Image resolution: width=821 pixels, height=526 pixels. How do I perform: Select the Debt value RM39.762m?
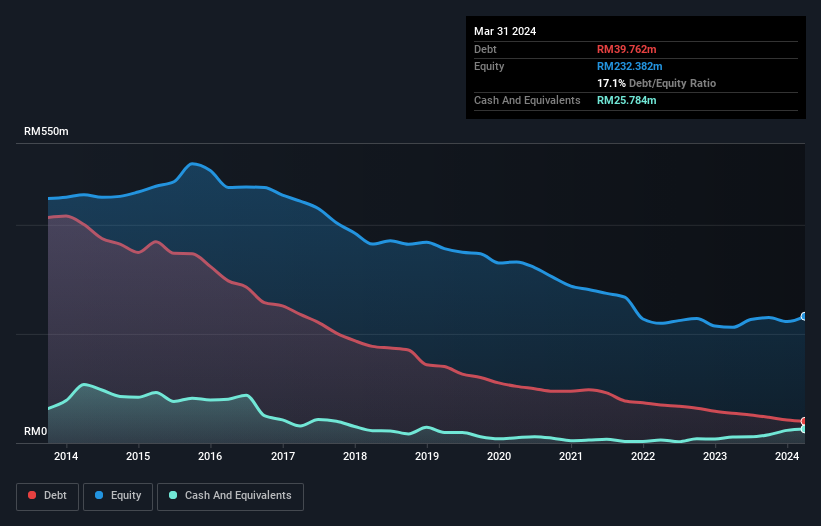626,49
